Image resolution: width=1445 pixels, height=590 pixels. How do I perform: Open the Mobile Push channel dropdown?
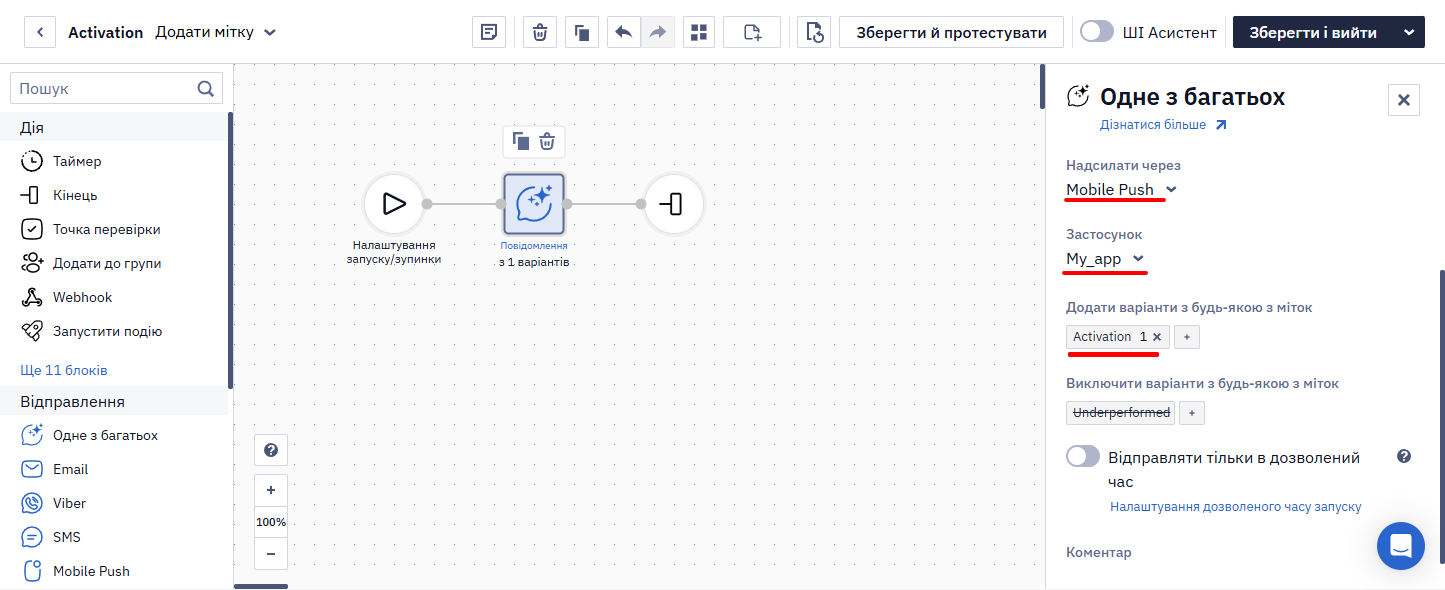[1122, 190]
